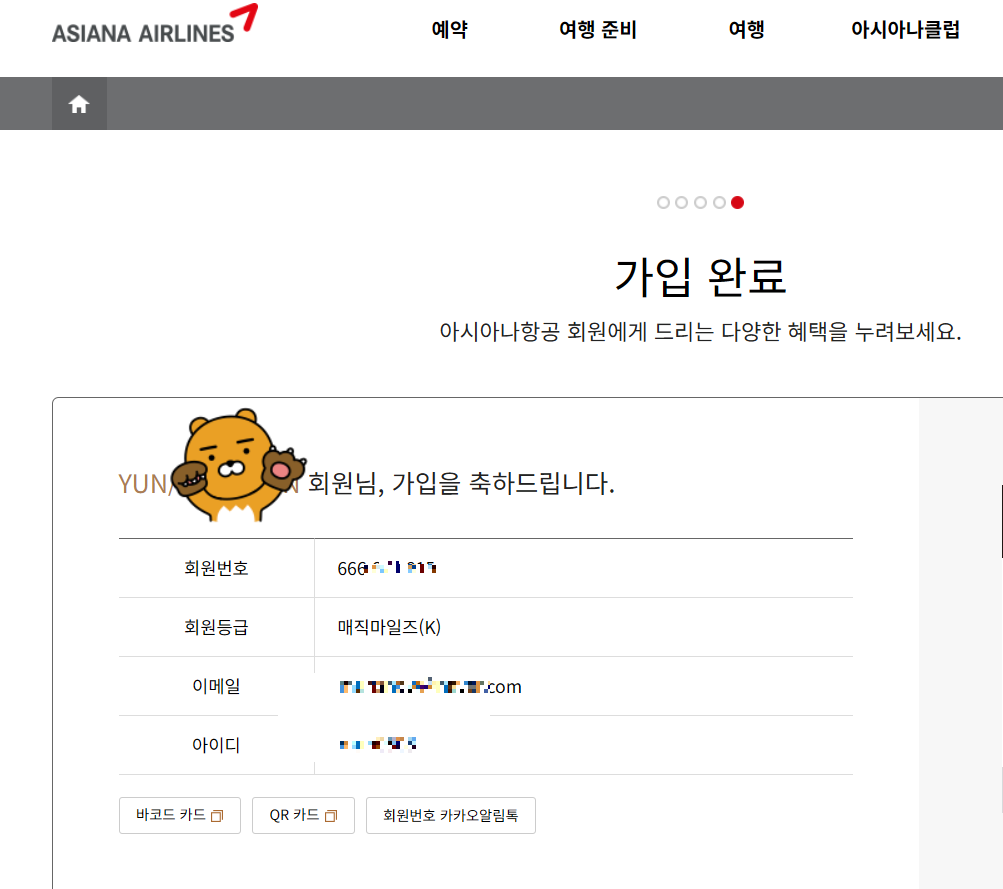Go to the home icon
The width and height of the screenshot is (1003, 889).
79,104
